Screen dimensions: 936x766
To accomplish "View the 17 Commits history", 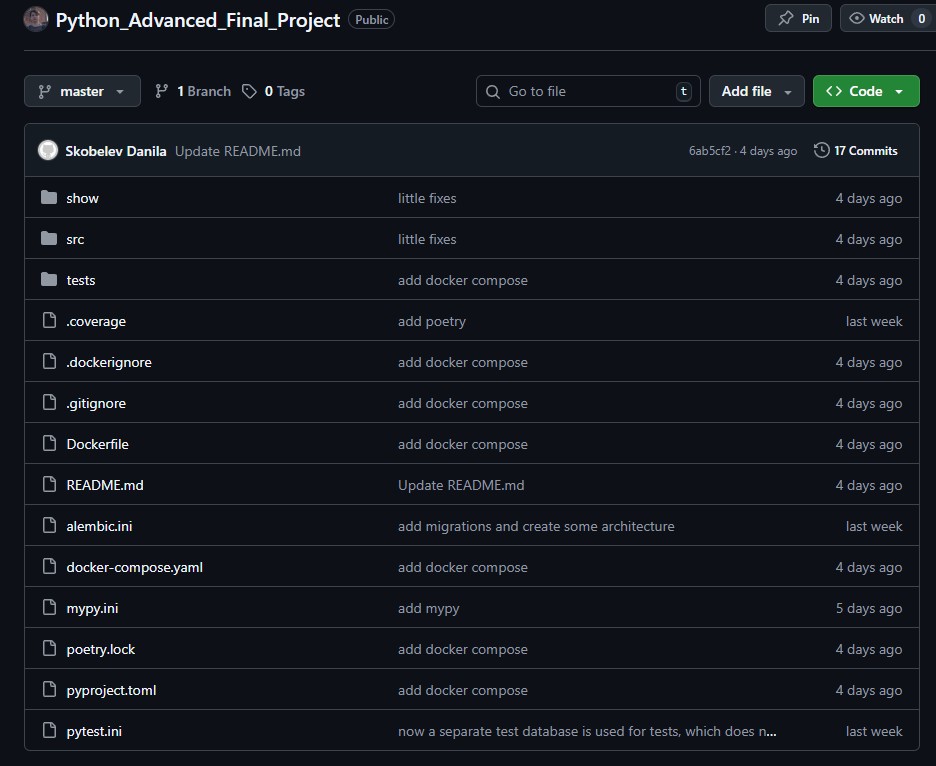I will point(865,151).
